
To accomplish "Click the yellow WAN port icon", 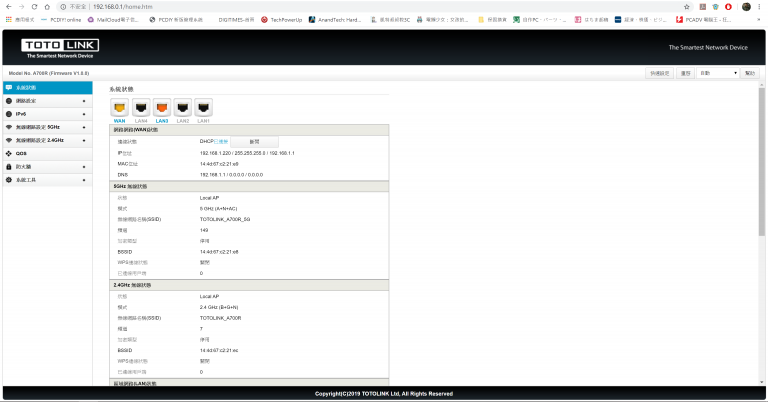I will pos(120,108).
